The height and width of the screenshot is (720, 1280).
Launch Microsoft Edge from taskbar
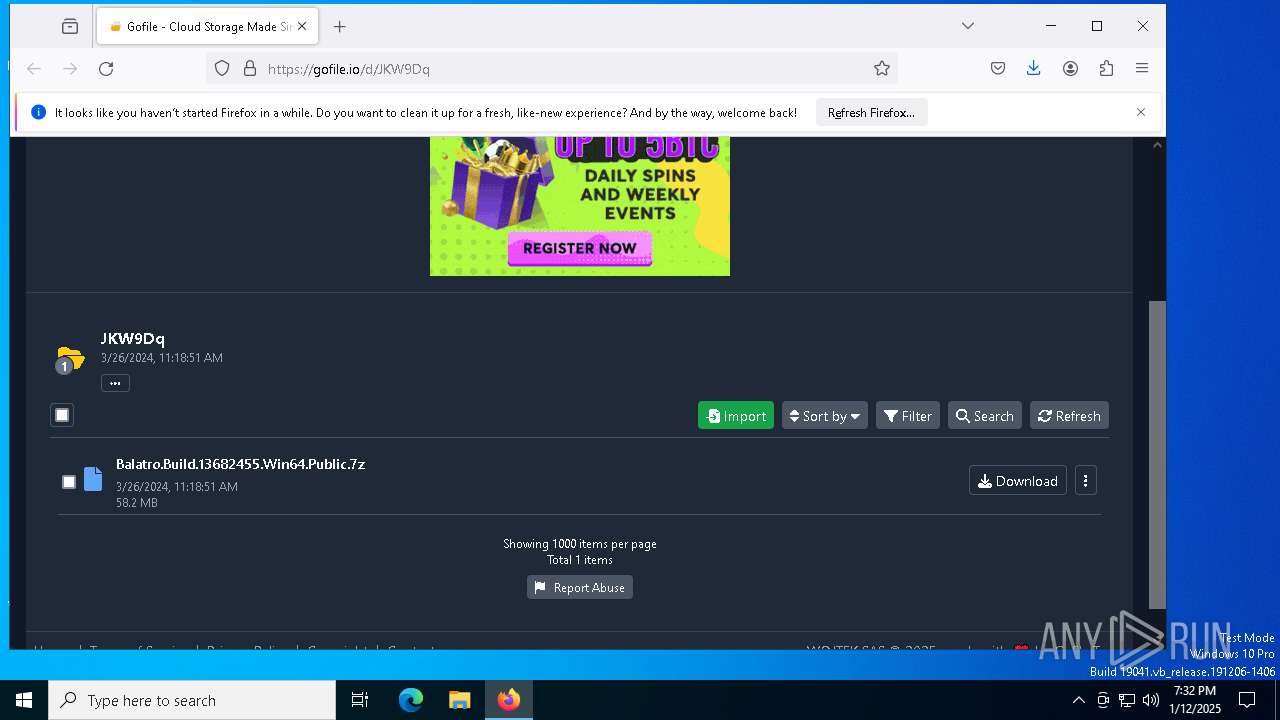[x=411, y=700]
